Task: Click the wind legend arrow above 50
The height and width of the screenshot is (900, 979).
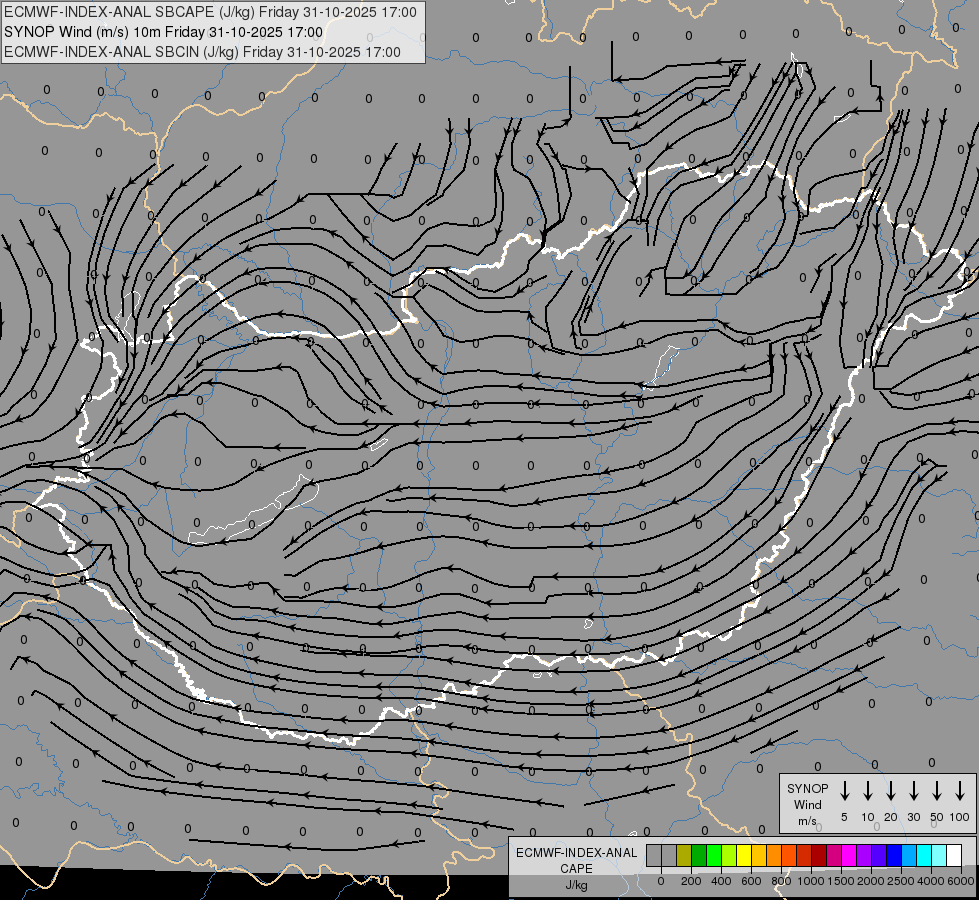Action: click(x=937, y=790)
